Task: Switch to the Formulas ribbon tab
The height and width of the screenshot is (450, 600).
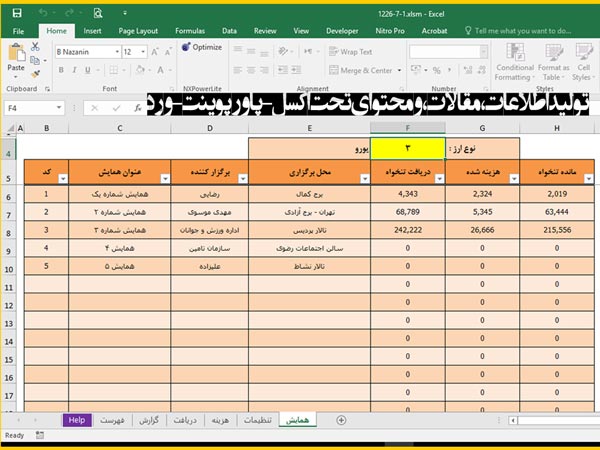Action: pos(190,31)
